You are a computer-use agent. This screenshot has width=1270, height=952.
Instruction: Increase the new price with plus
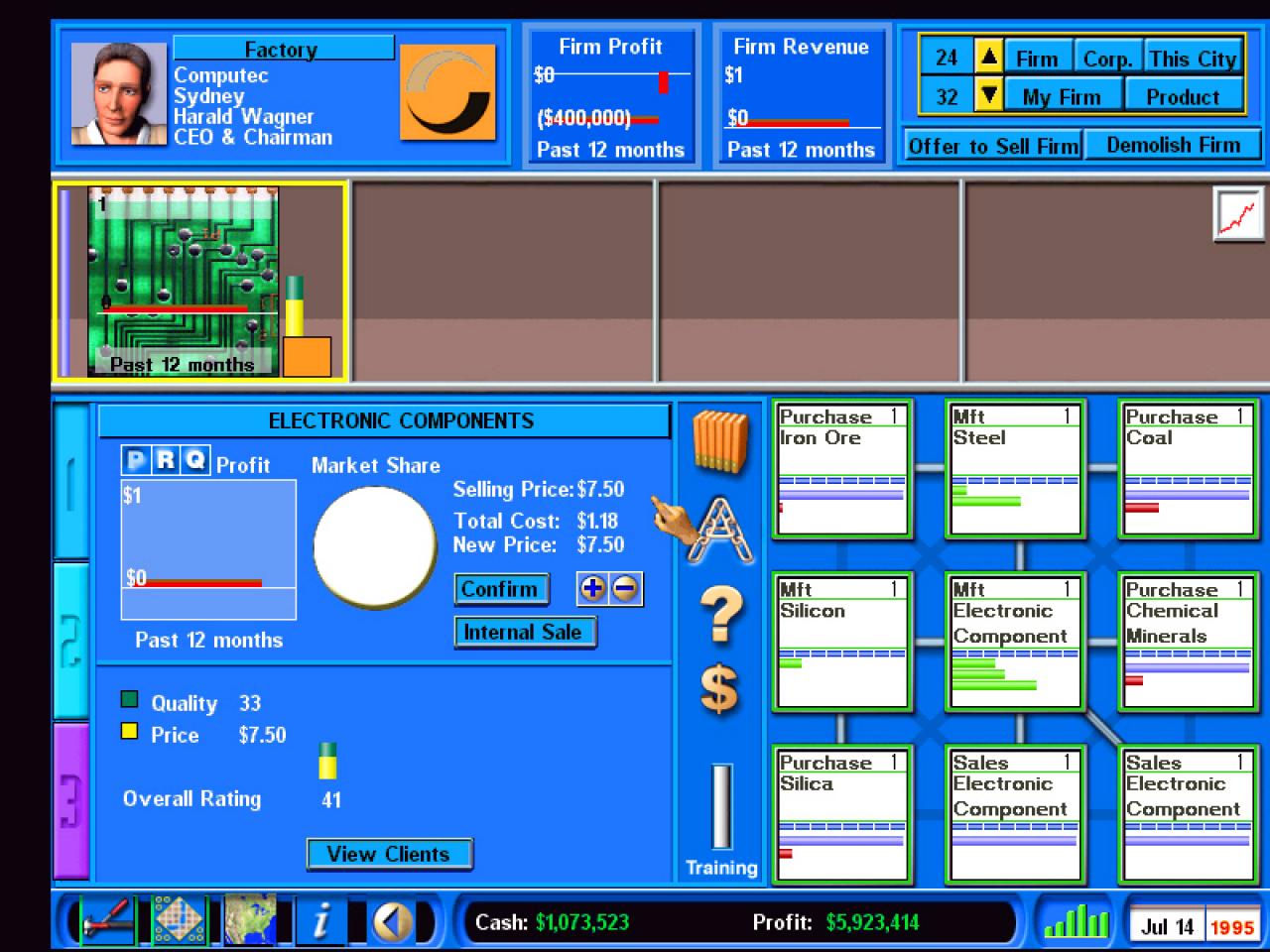click(592, 588)
